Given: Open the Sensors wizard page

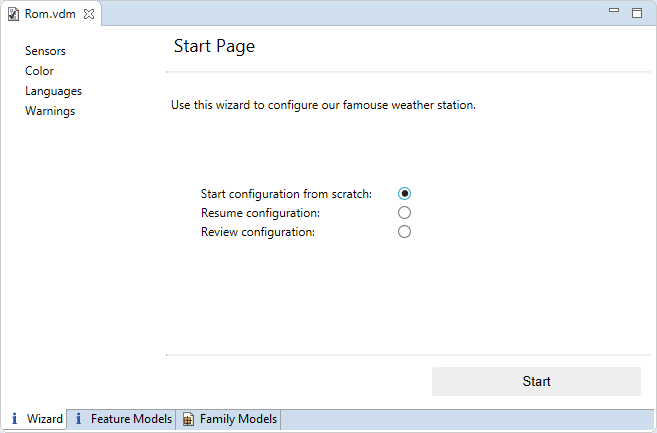Looking at the screenshot, I should point(46,51).
